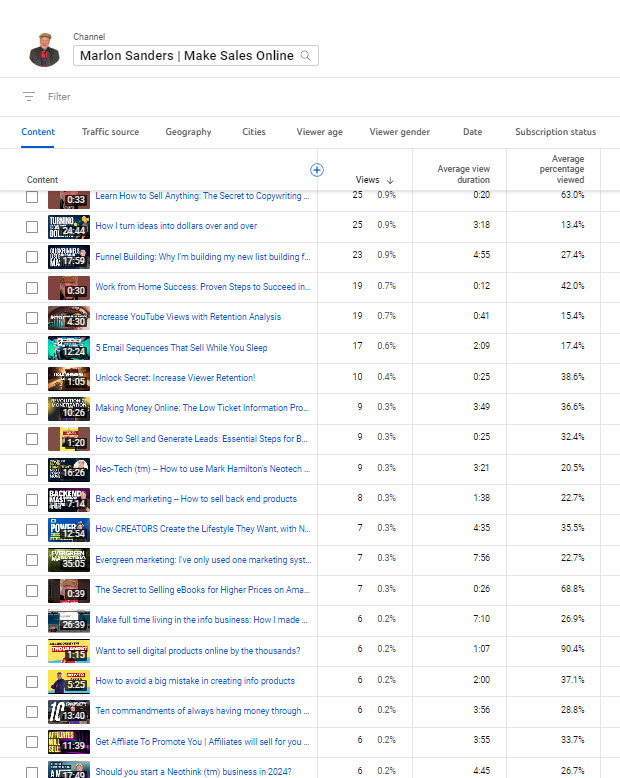
Task: Check Get Affiliate To Promote You checkbox
Action: pyautogui.click(x=32, y=742)
